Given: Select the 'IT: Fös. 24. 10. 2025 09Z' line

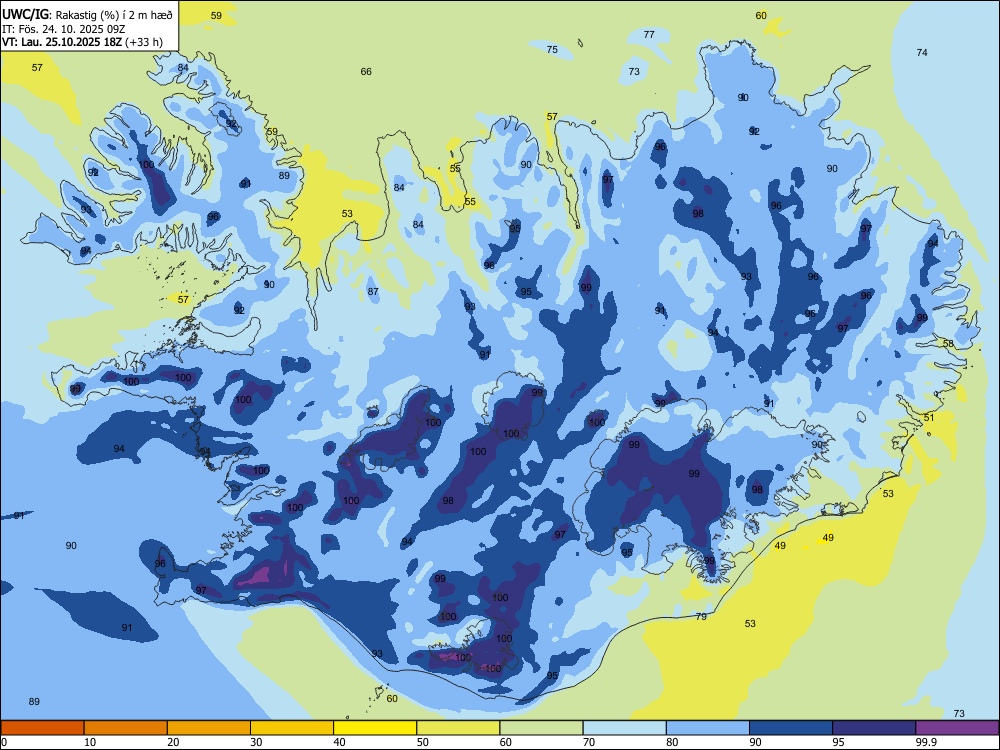Looking at the screenshot, I should coord(64,29).
